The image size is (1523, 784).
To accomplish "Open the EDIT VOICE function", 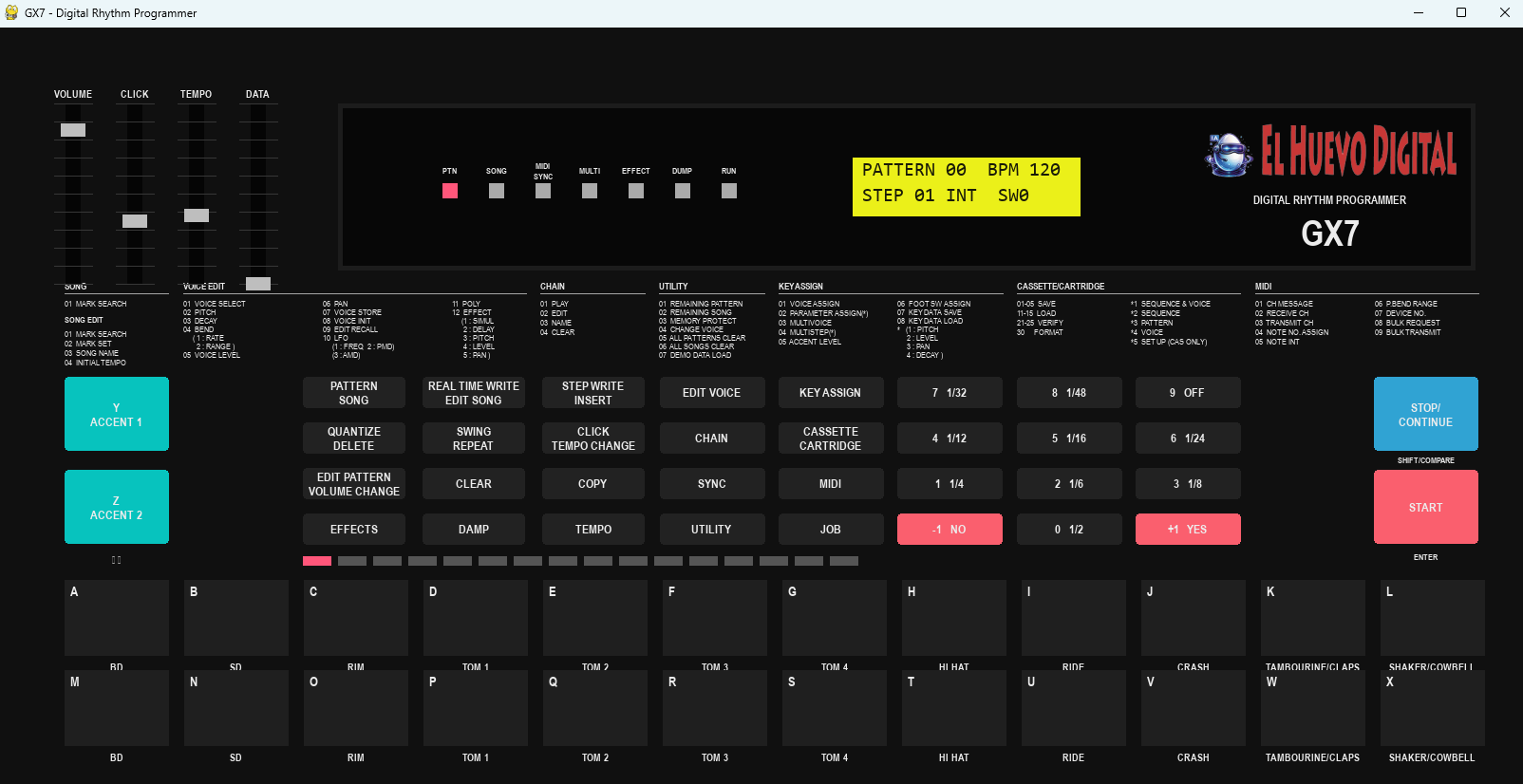I will pyautogui.click(x=712, y=393).
